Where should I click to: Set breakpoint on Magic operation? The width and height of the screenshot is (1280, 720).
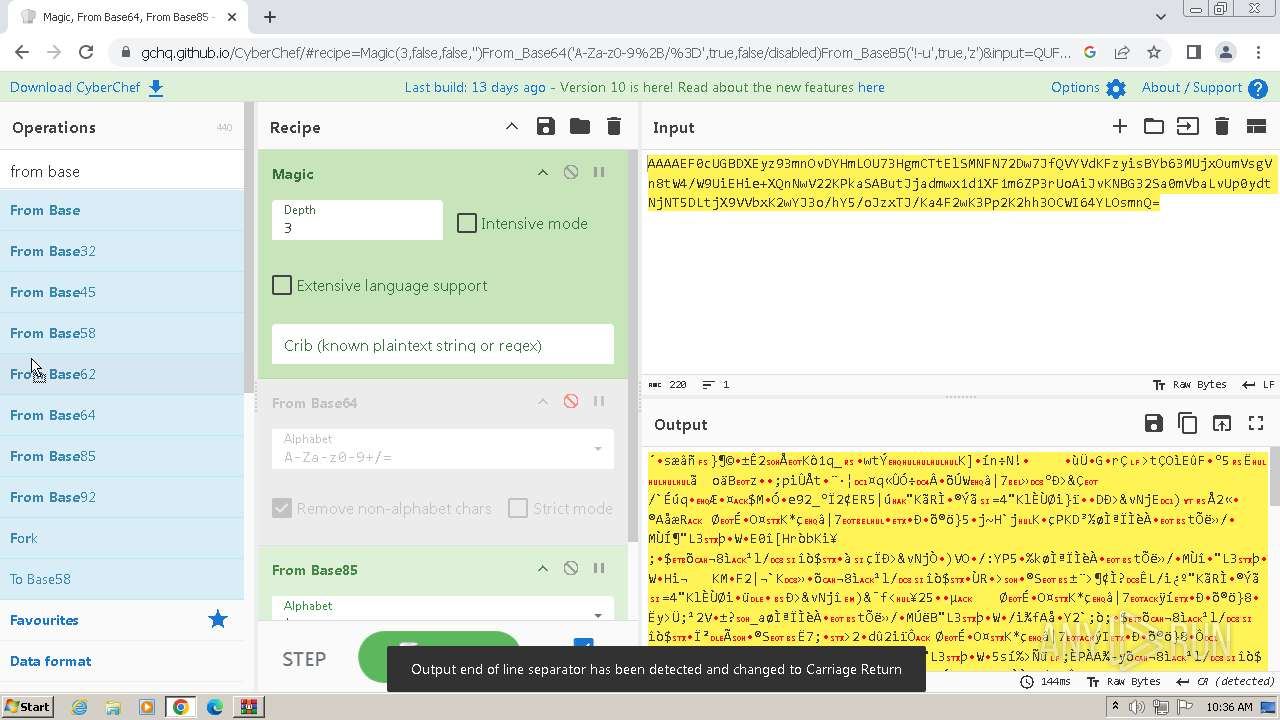[x=599, y=172]
